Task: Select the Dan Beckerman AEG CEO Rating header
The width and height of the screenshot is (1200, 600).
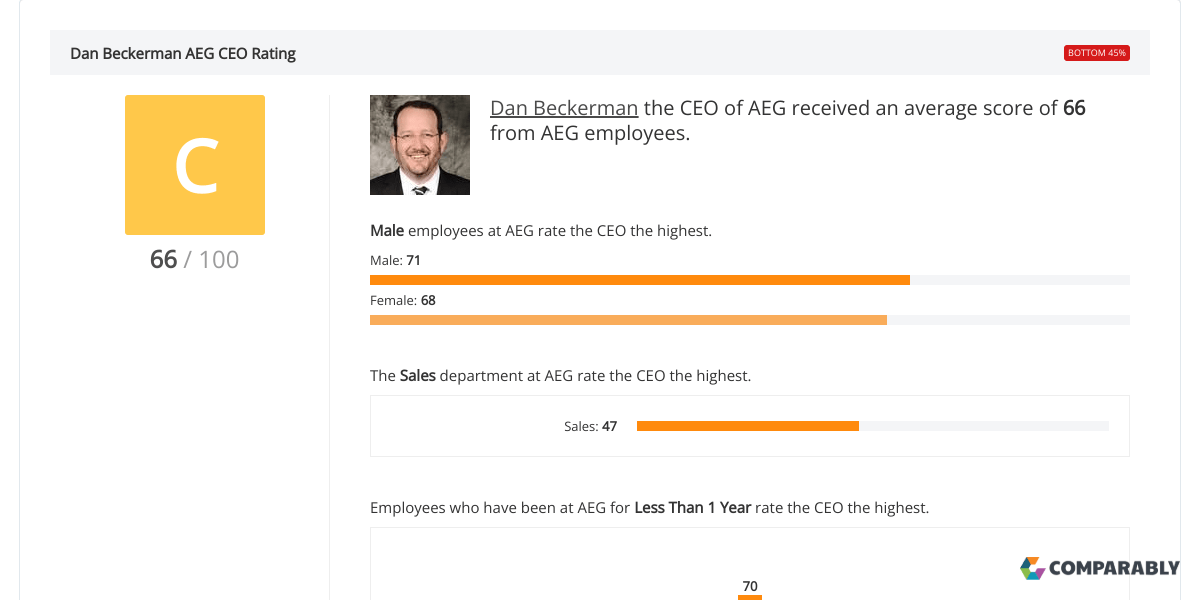Action: 183,53
